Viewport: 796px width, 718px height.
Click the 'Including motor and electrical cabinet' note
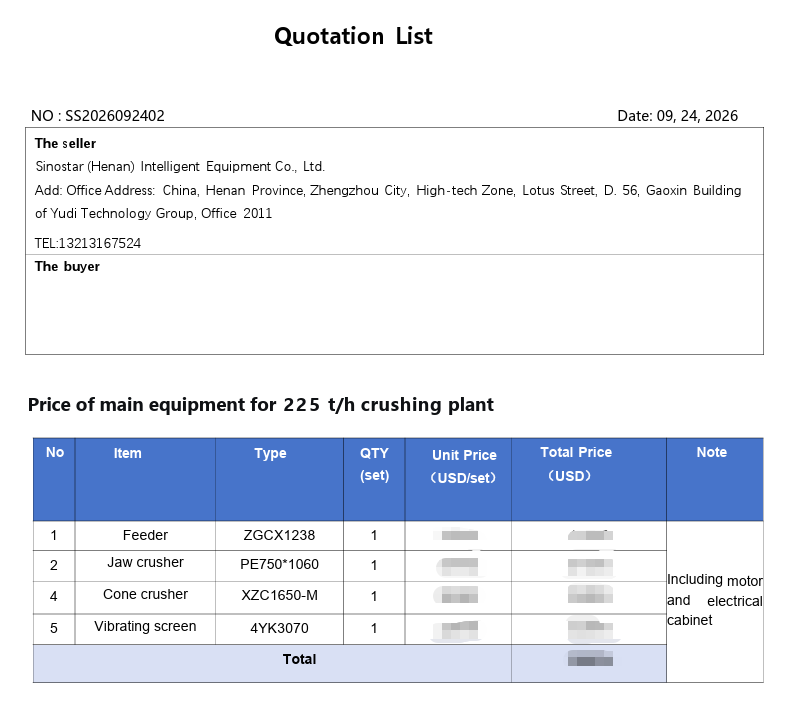pyautogui.click(x=715, y=600)
